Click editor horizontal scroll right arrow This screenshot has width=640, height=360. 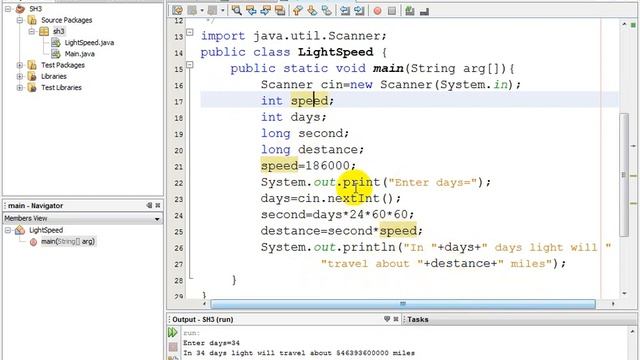[x=613, y=304]
